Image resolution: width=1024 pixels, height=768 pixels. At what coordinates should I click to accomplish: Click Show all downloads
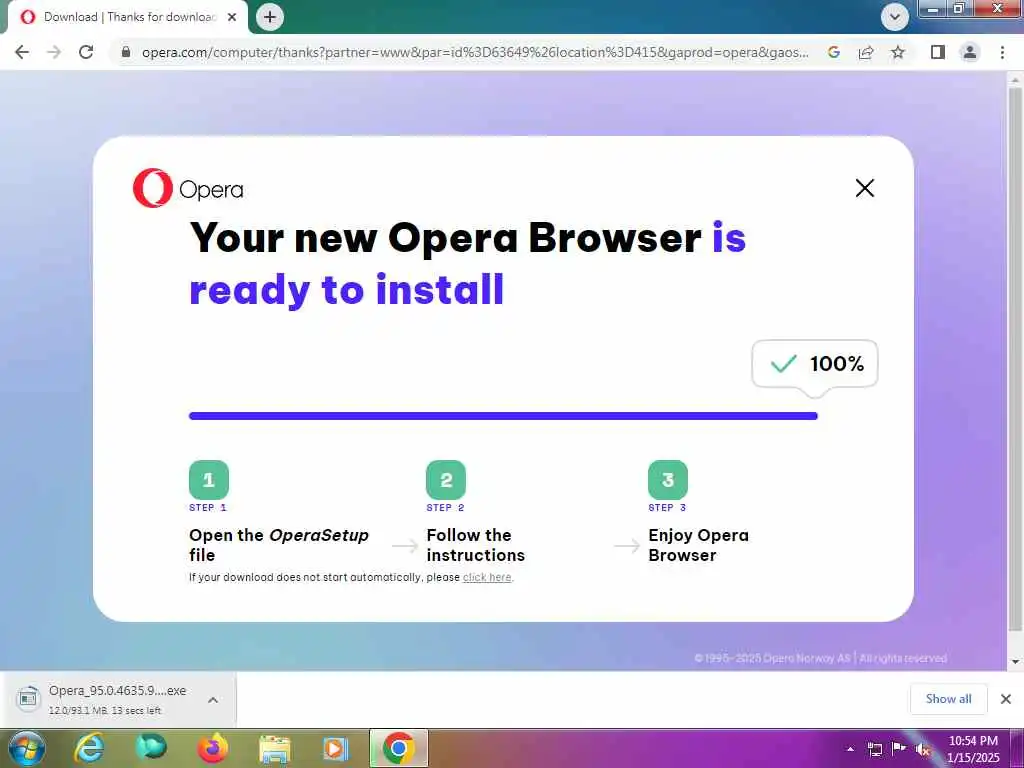point(948,699)
